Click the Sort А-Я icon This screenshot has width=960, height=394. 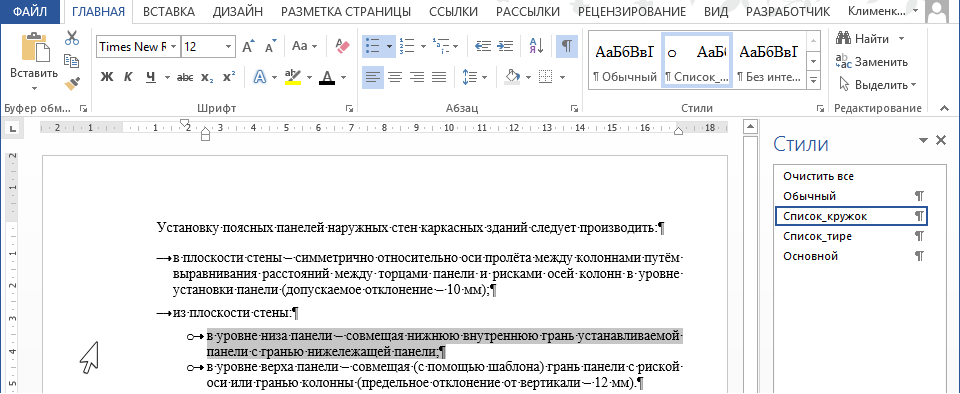pos(536,46)
